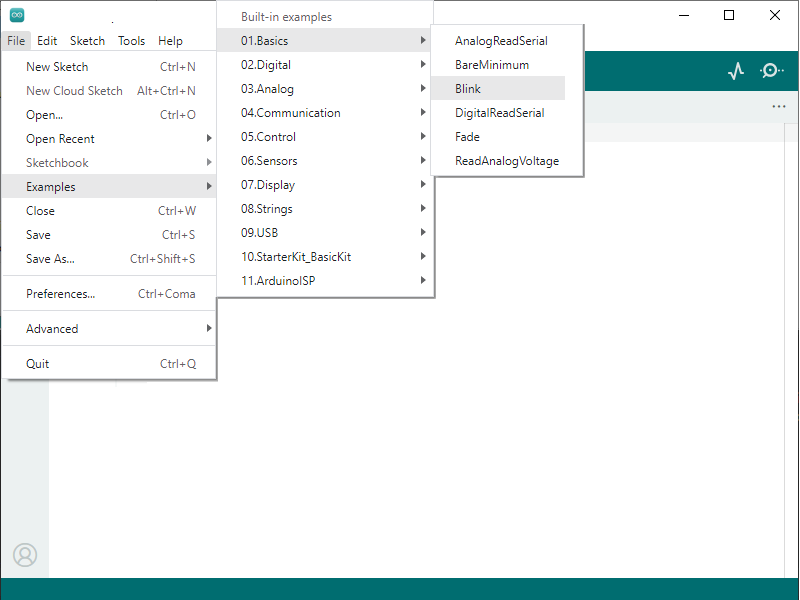This screenshot has height=600, width=800.
Task: Open Preferences... from File menu
Action: coord(110,294)
